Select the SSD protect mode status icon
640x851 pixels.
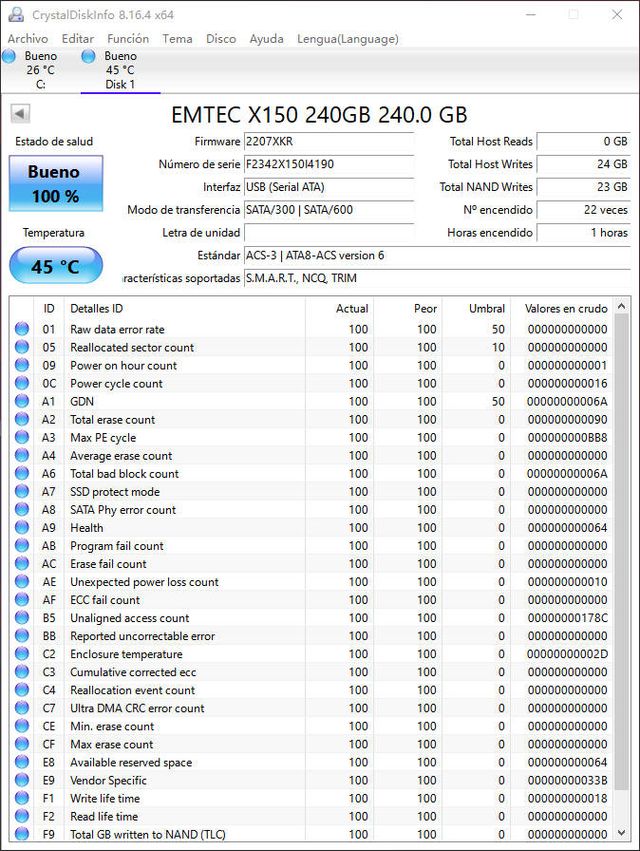point(22,492)
